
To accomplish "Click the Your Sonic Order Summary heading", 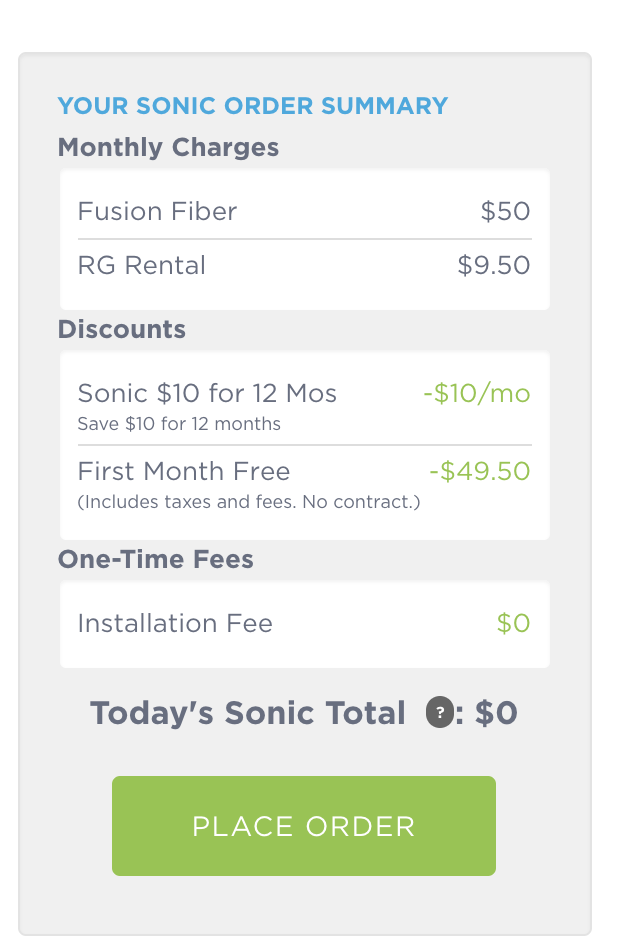I will tap(253, 105).
